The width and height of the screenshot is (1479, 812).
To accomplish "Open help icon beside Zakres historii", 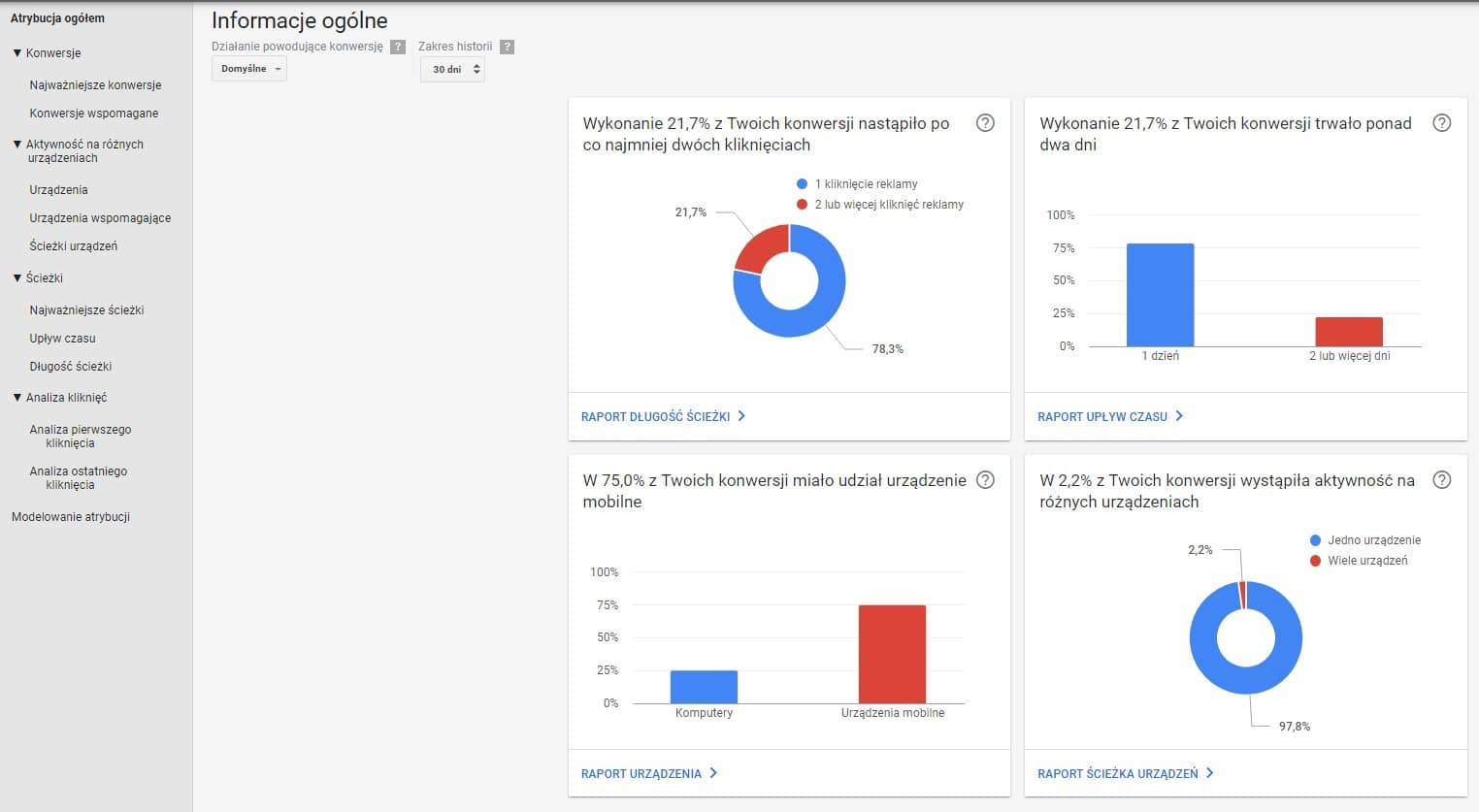I will (x=507, y=47).
